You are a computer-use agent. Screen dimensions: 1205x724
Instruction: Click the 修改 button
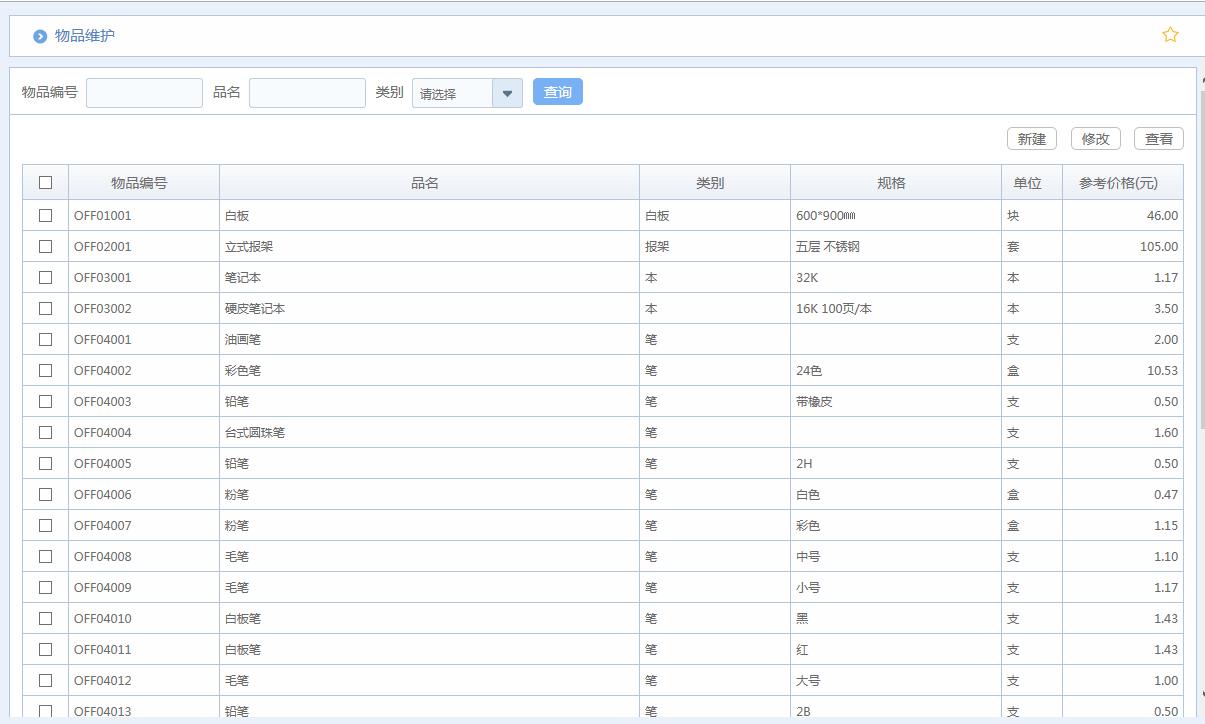[1095, 139]
